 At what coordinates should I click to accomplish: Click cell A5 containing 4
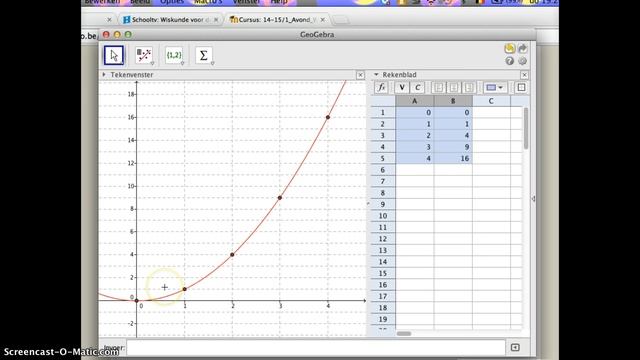[x=415, y=158]
